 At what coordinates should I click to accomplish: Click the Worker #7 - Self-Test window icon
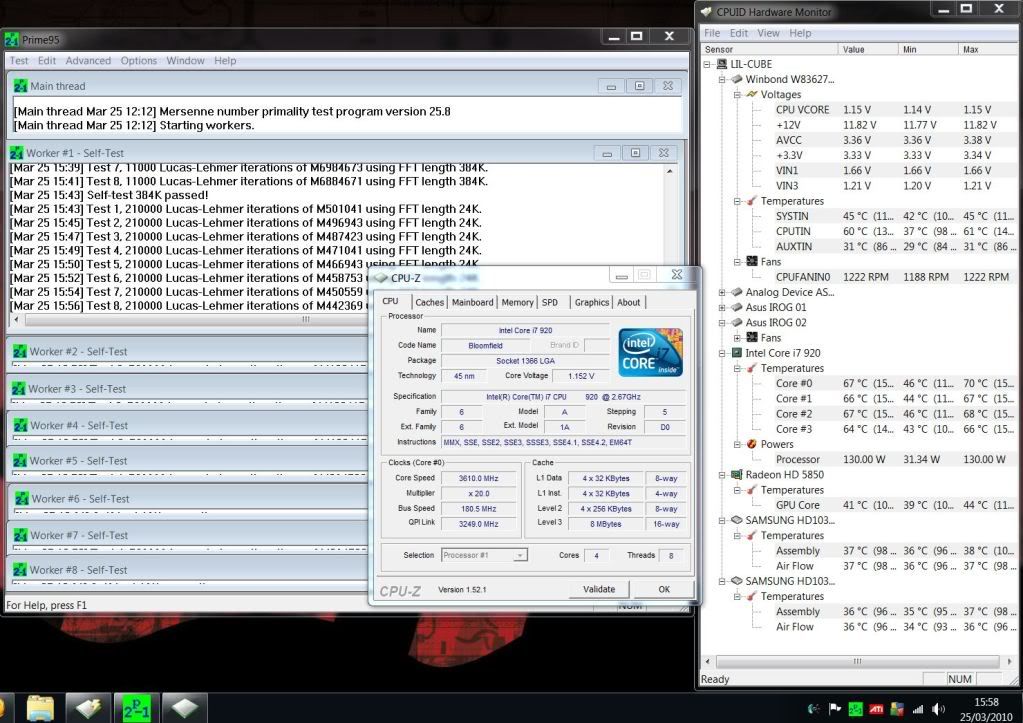(20, 535)
